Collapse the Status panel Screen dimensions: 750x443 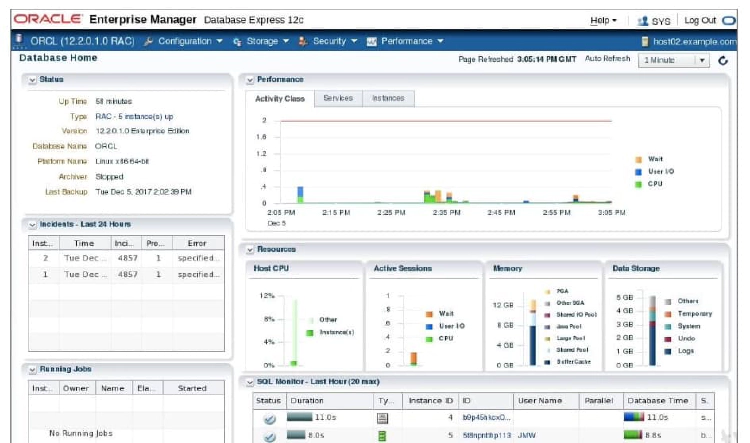(x=32, y=80)
